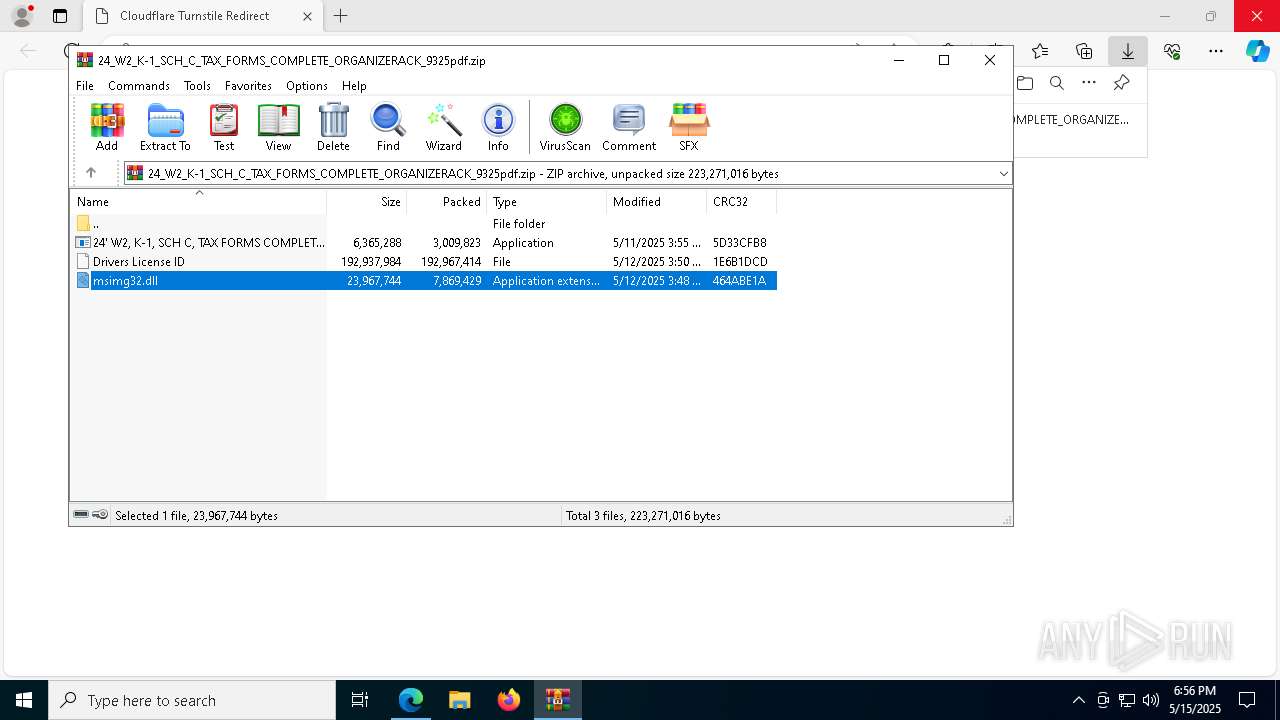This screenshot has width=1280, height=720.
Task: Create an SFX archive
Action: point(689,127)
